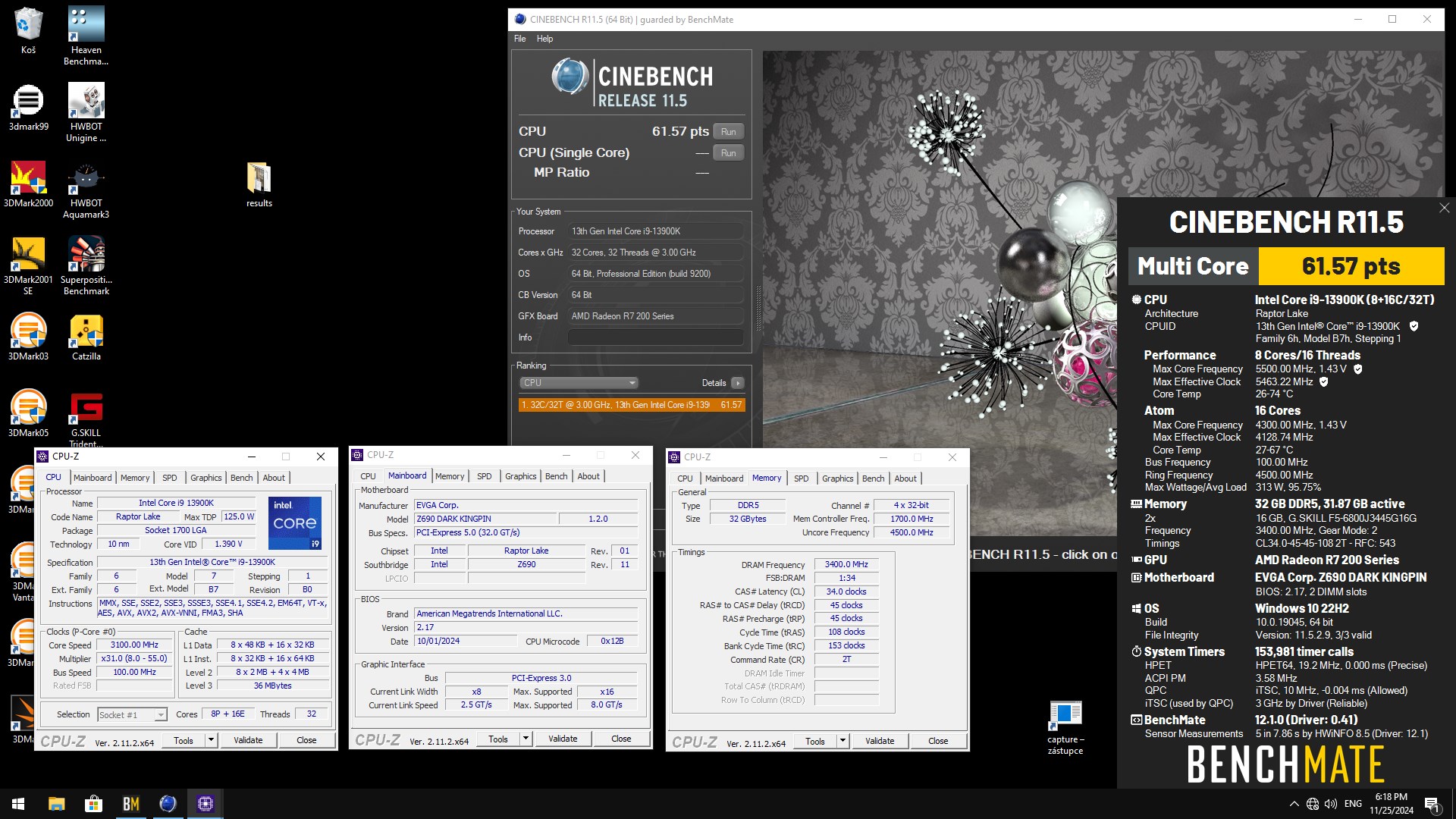Run the CPU benchmark
The image size is (1456, 819).
coord(728,132)
